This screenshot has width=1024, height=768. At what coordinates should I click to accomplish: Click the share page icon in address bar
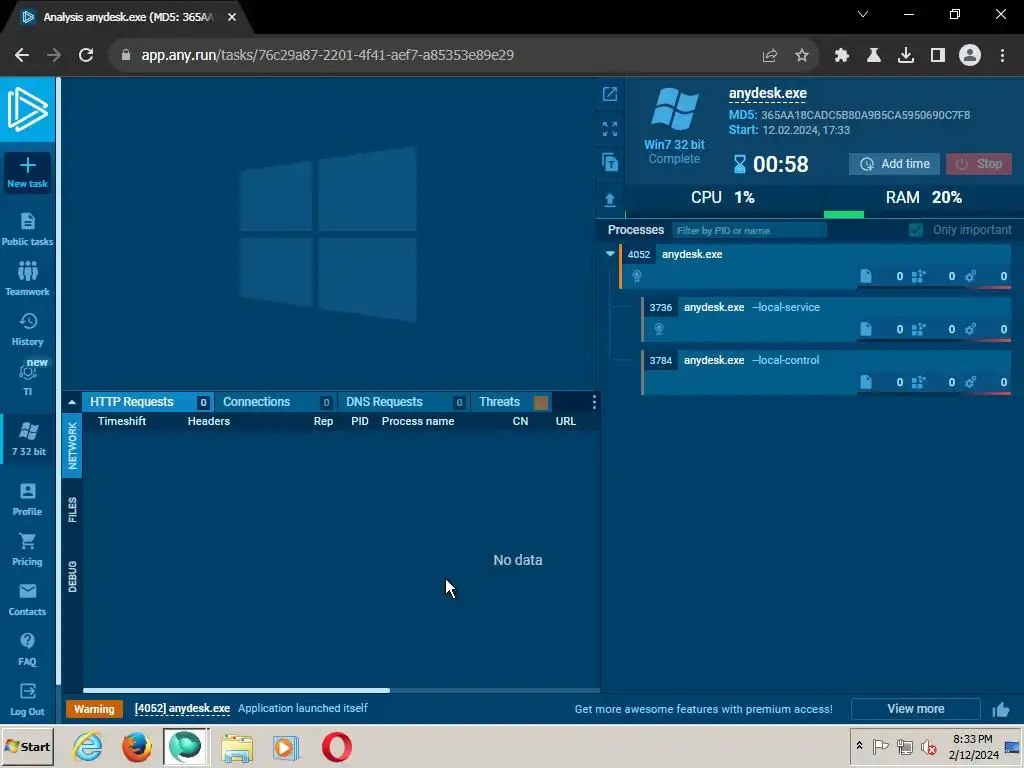(x=770, y=56)
